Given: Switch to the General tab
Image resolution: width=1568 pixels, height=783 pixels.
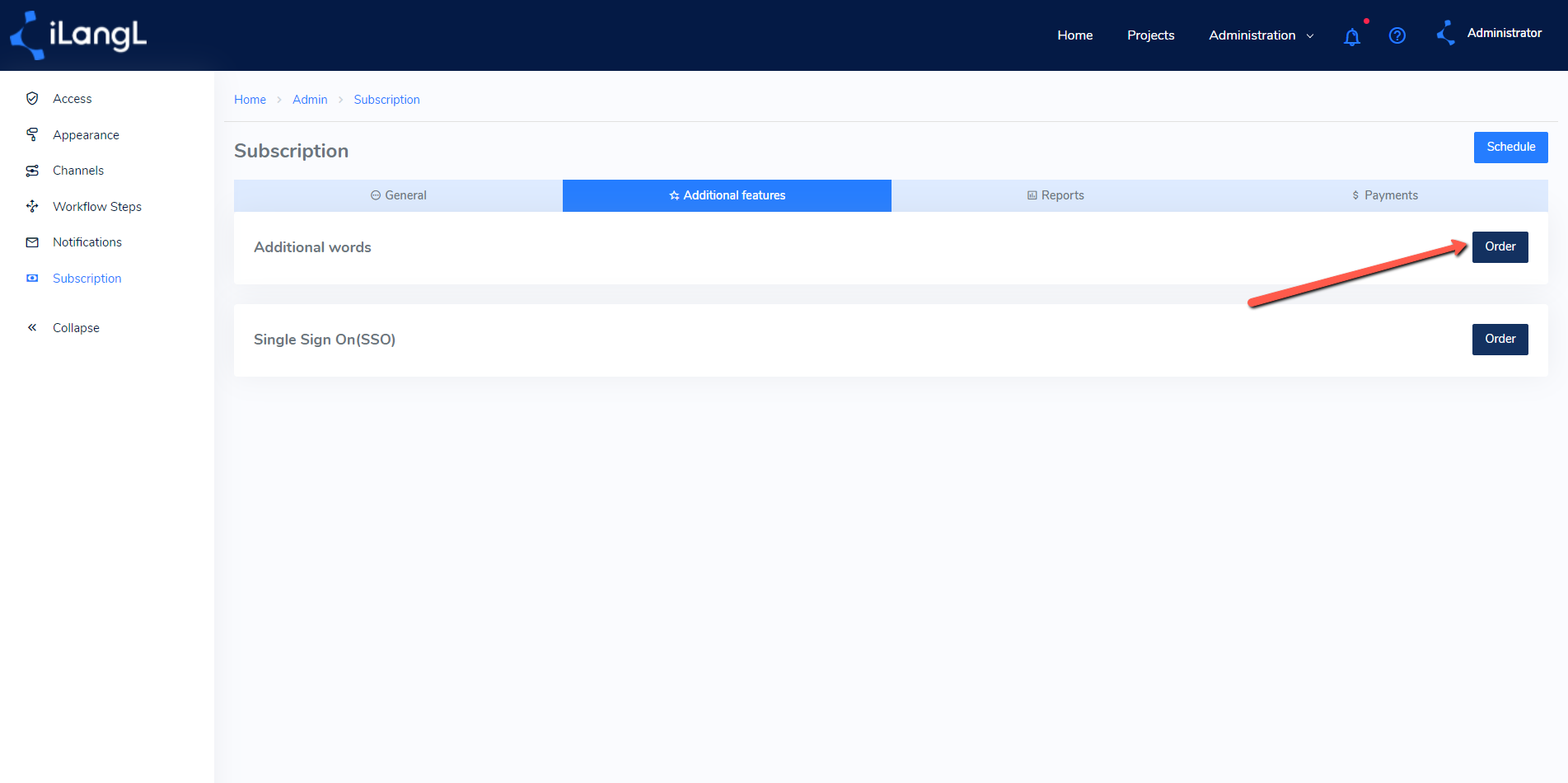Looking at the screenshot, I should click(398, 195).
